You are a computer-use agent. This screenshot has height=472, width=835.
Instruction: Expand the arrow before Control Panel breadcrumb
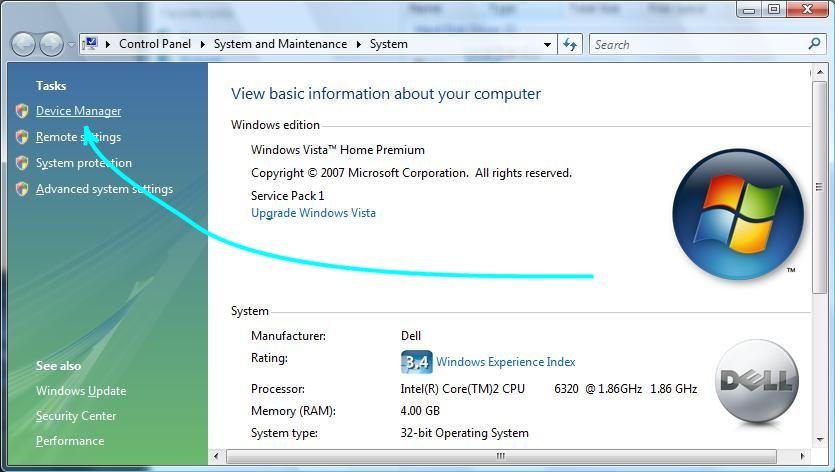(x=108, y=44)
